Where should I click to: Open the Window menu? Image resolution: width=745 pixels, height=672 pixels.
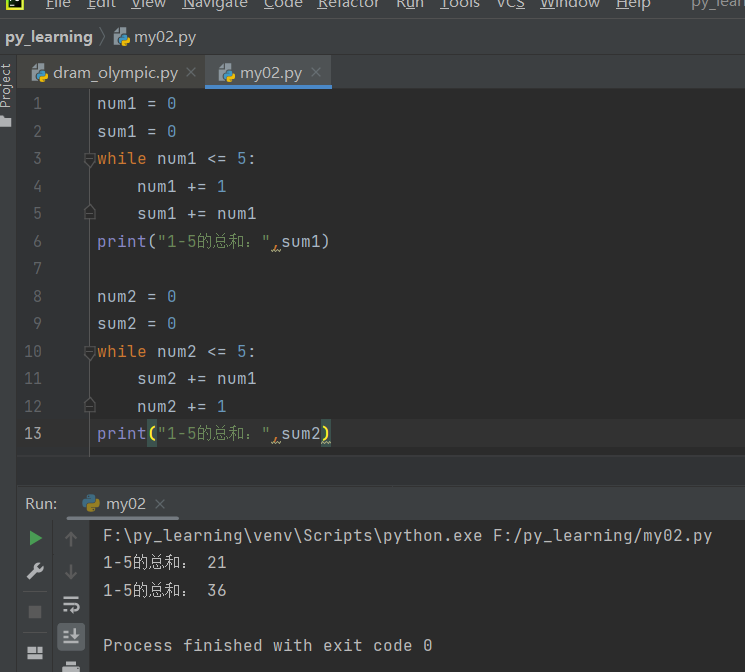click(570, 4)
